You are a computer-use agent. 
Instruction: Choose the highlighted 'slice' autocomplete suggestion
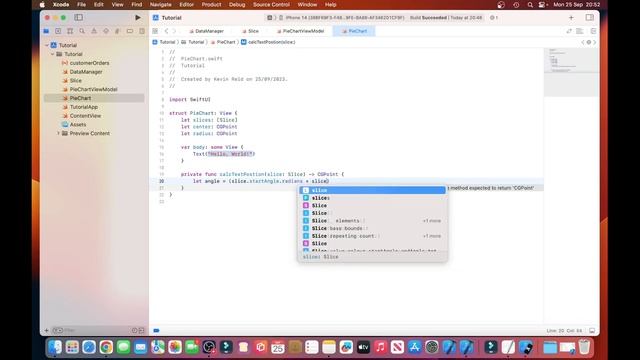[372, 190]
